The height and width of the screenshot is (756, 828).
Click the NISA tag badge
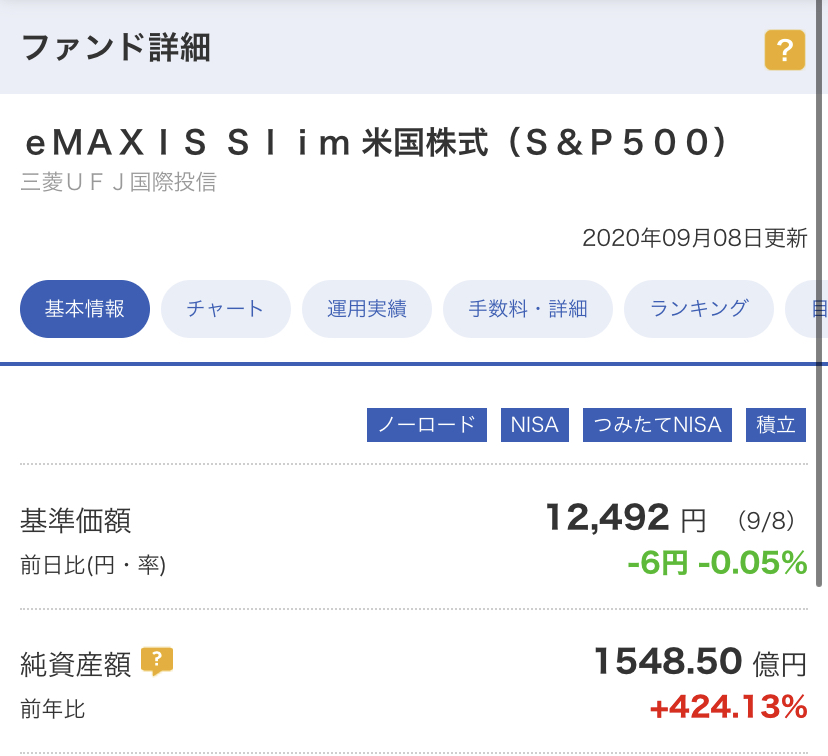point(535,424)
